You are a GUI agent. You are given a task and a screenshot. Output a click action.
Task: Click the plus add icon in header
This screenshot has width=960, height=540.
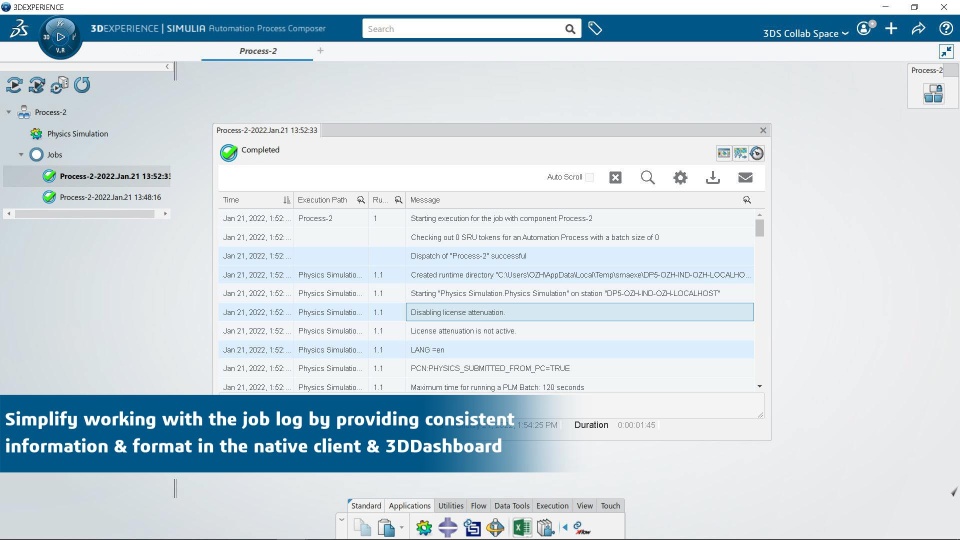coord(891,28)
